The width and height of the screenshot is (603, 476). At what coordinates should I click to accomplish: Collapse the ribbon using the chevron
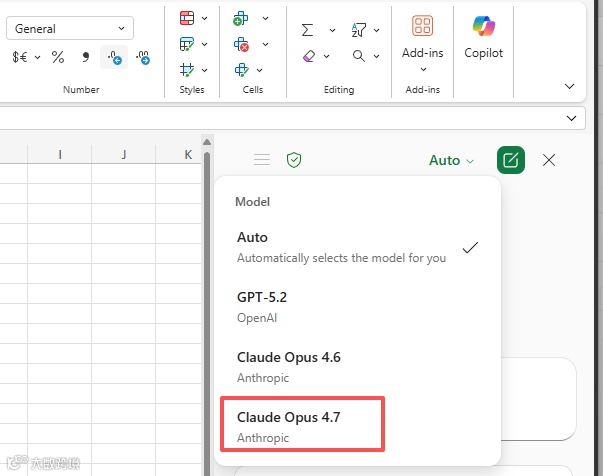[x=570, y=86]
